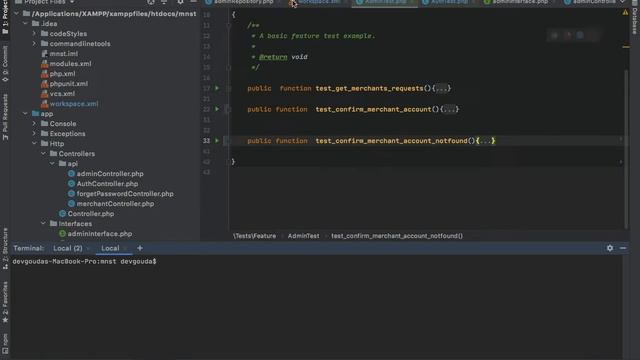640x360 pixels.
Task: Click the terminal command prompt line
Action: (x=84, y=261)
